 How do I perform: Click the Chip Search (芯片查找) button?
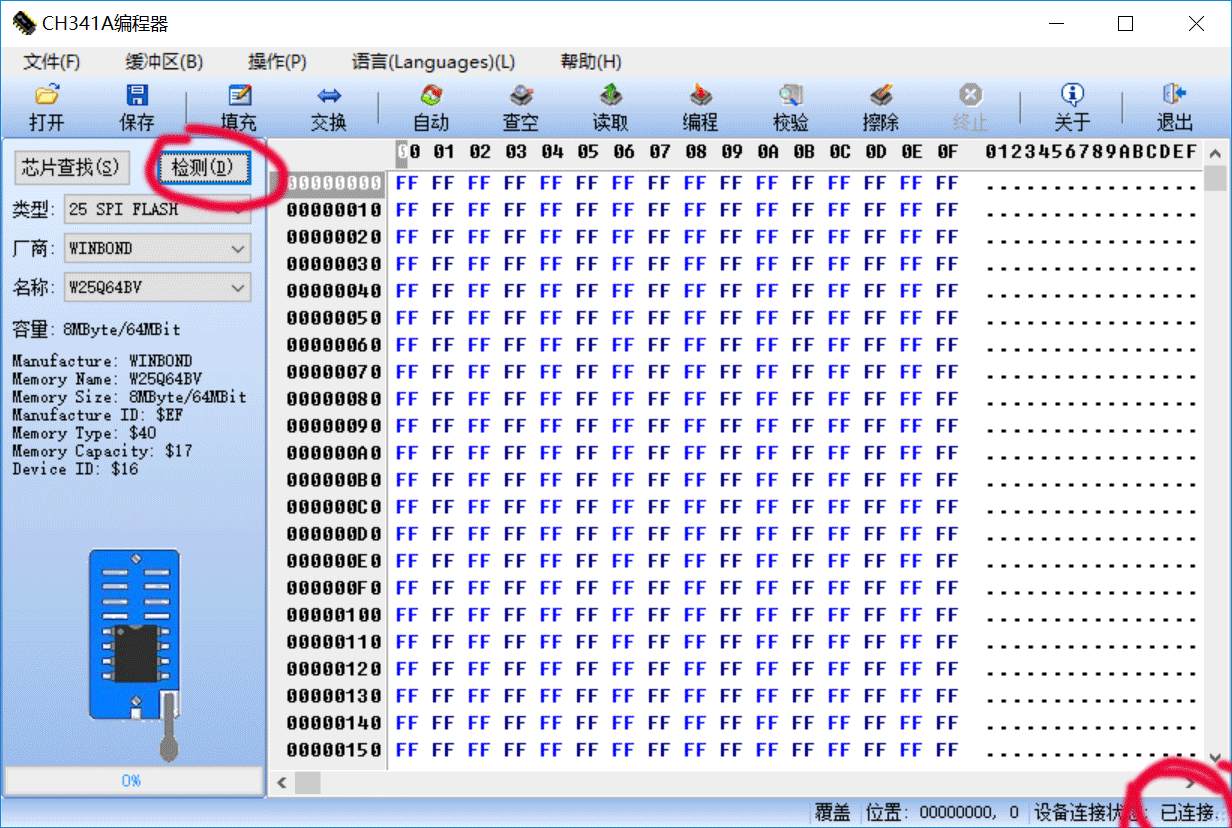(70, 167)
